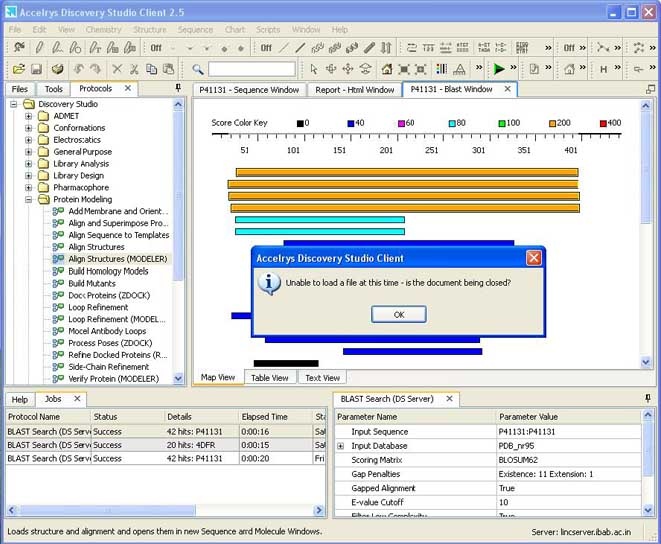The width and height of the screenshot is (661, 544).
Task: Click the protocol tree scroll-down arrow
Action: pos(178,379)
